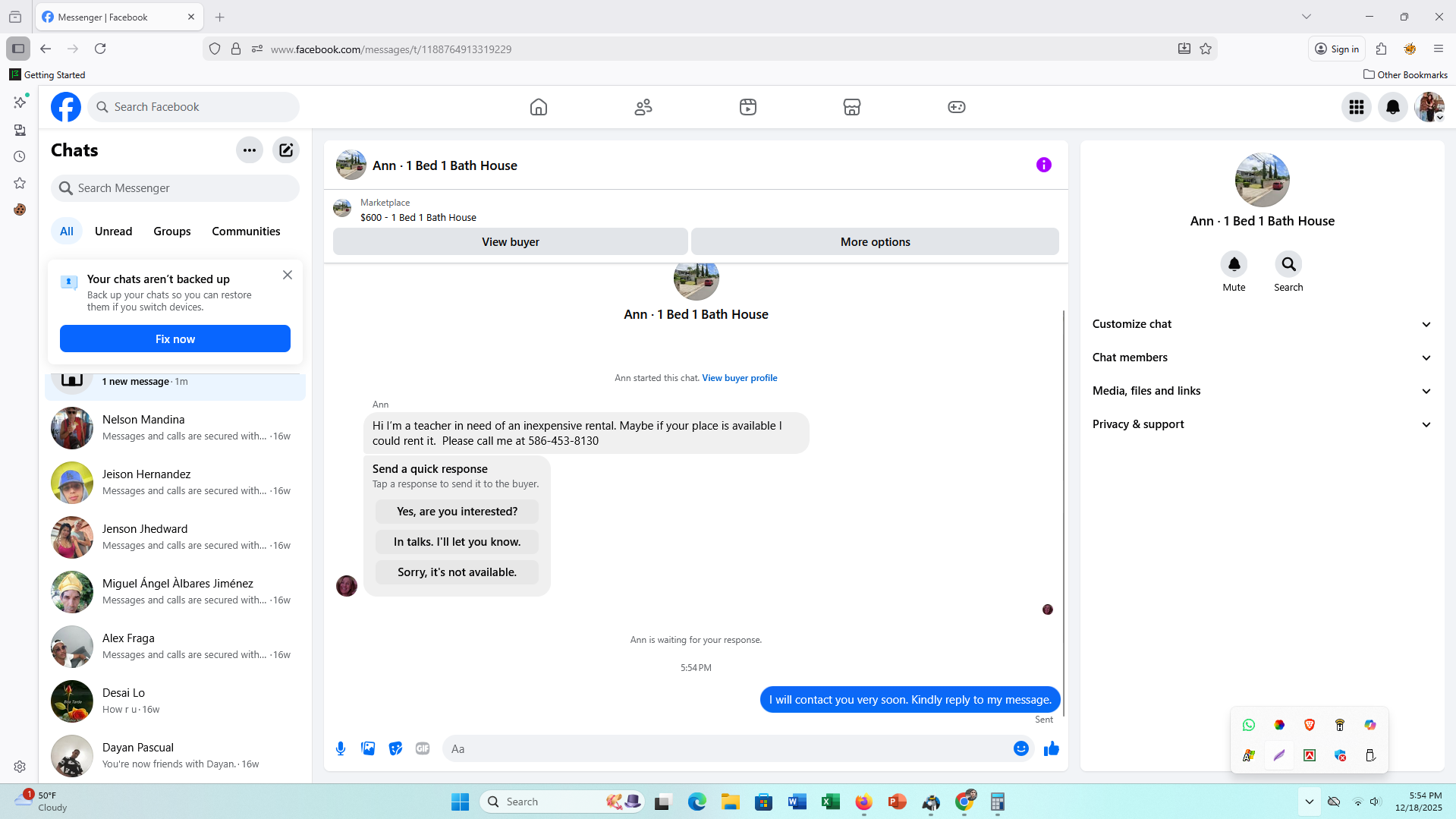Expand the Customize chat section
The image size is (1456, 819).
pos(1263,324)
